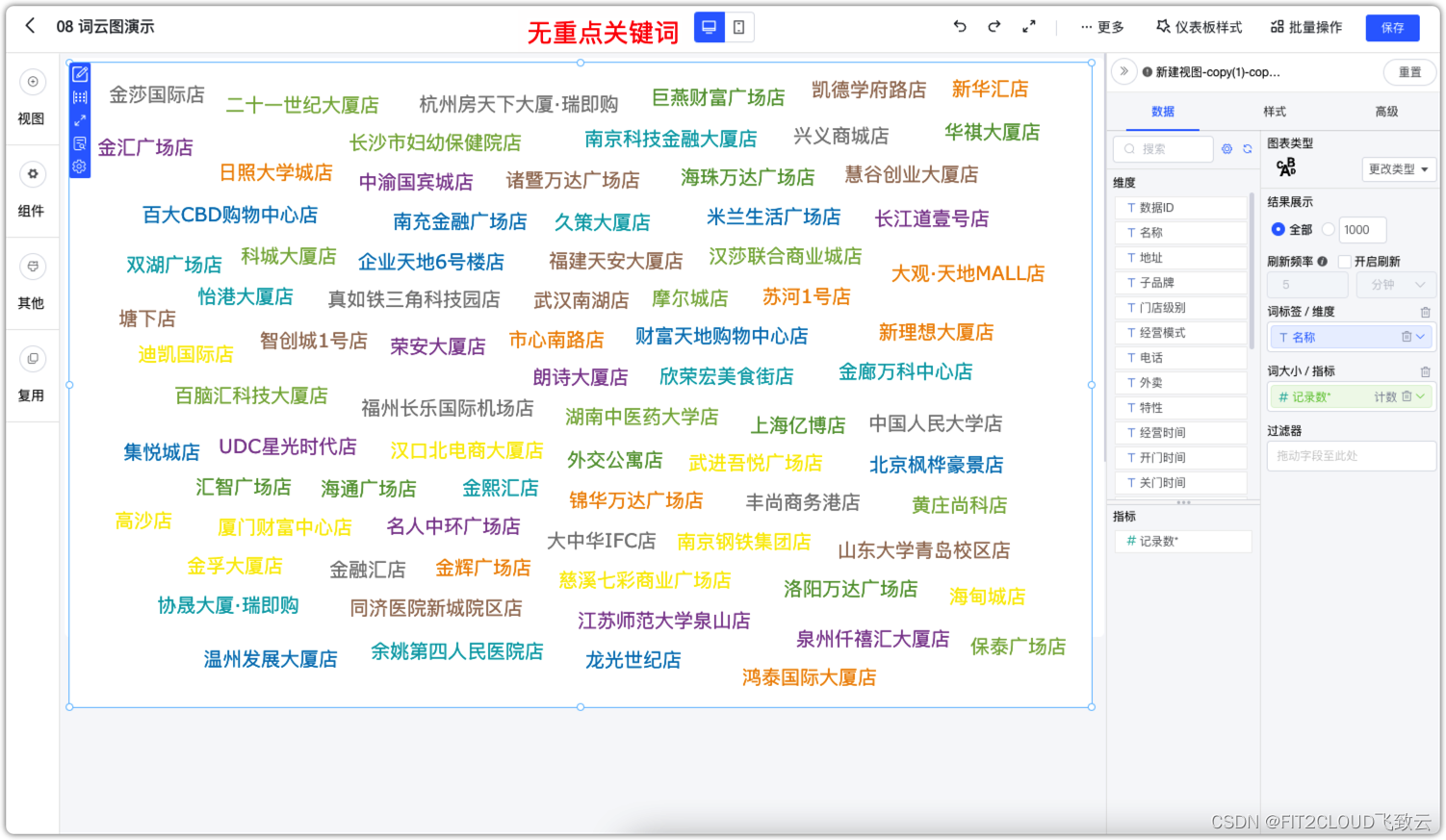Delete the 记录数 metric chip
This screenshot has height=840, width=1446.
pyautogui.click(x=1407, y=396)
